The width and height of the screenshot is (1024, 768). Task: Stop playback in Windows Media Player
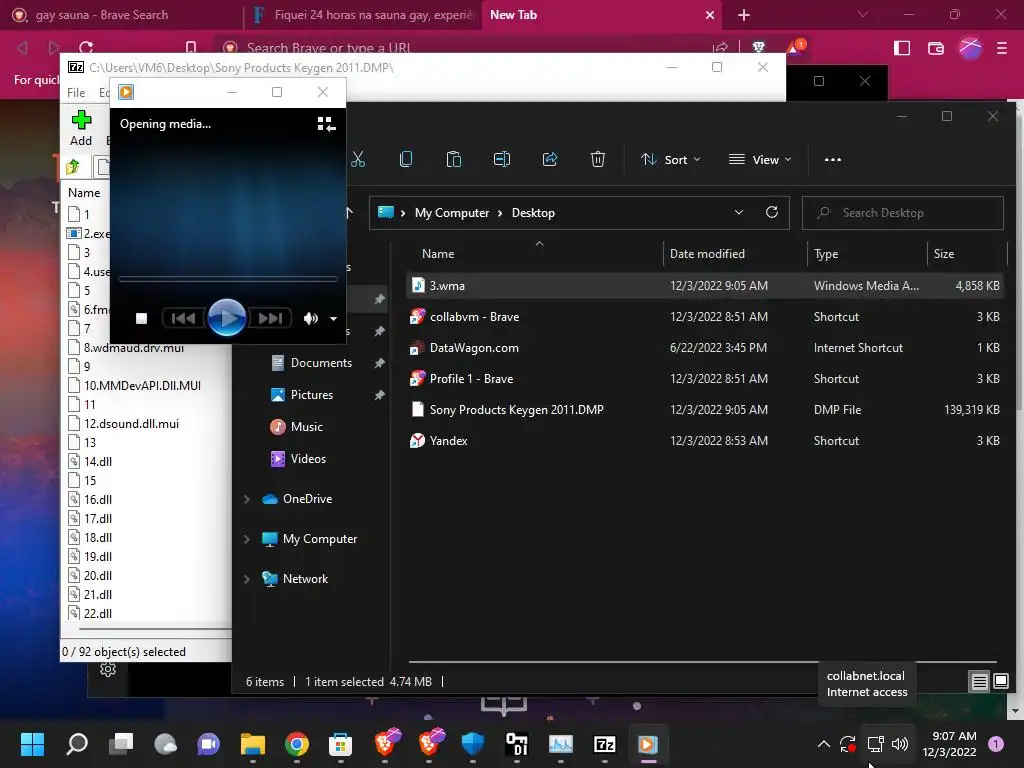(x=141, y=318)
